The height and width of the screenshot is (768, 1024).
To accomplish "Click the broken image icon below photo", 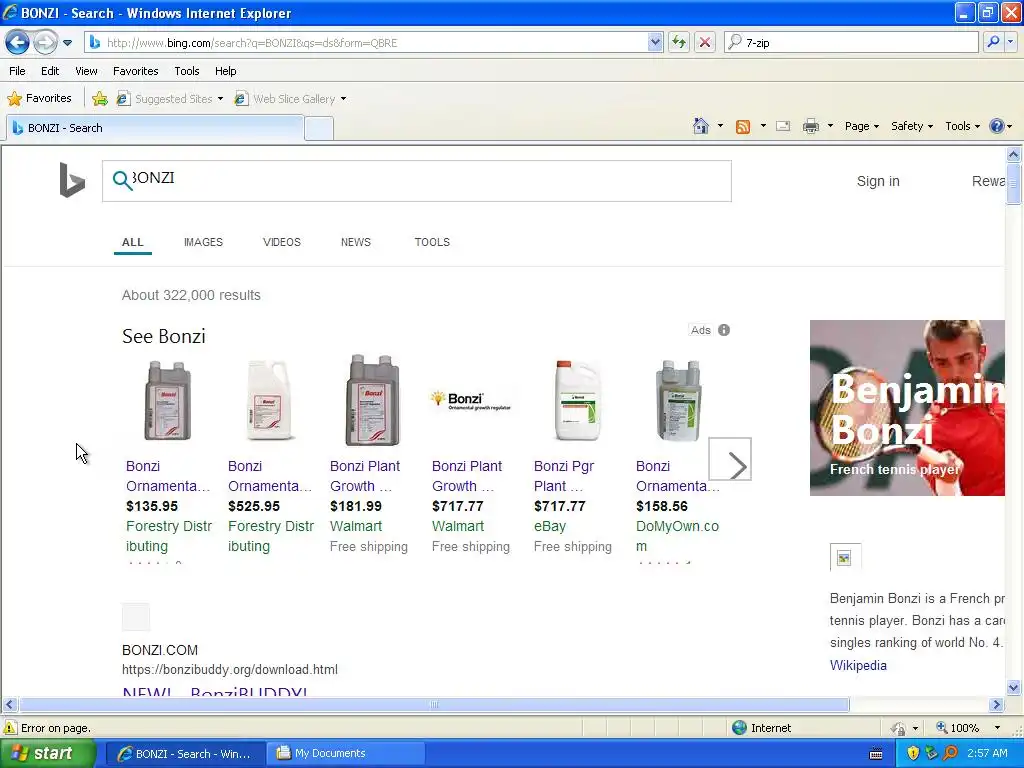I will (845, 557).
